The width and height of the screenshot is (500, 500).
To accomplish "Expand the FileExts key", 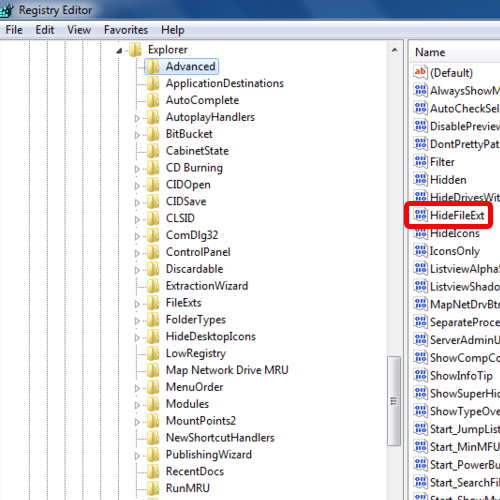I will [137, 304].
